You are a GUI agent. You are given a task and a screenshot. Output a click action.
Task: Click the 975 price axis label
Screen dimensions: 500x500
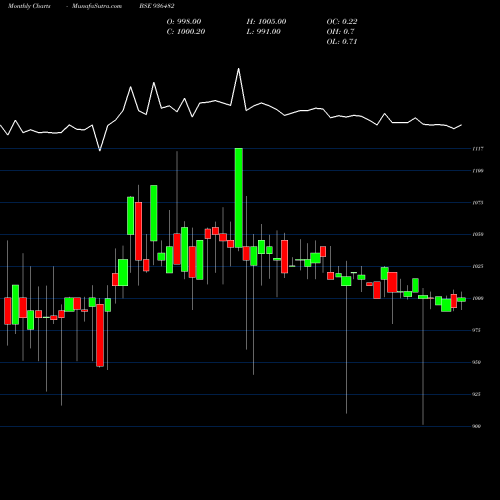pos(477,330)
